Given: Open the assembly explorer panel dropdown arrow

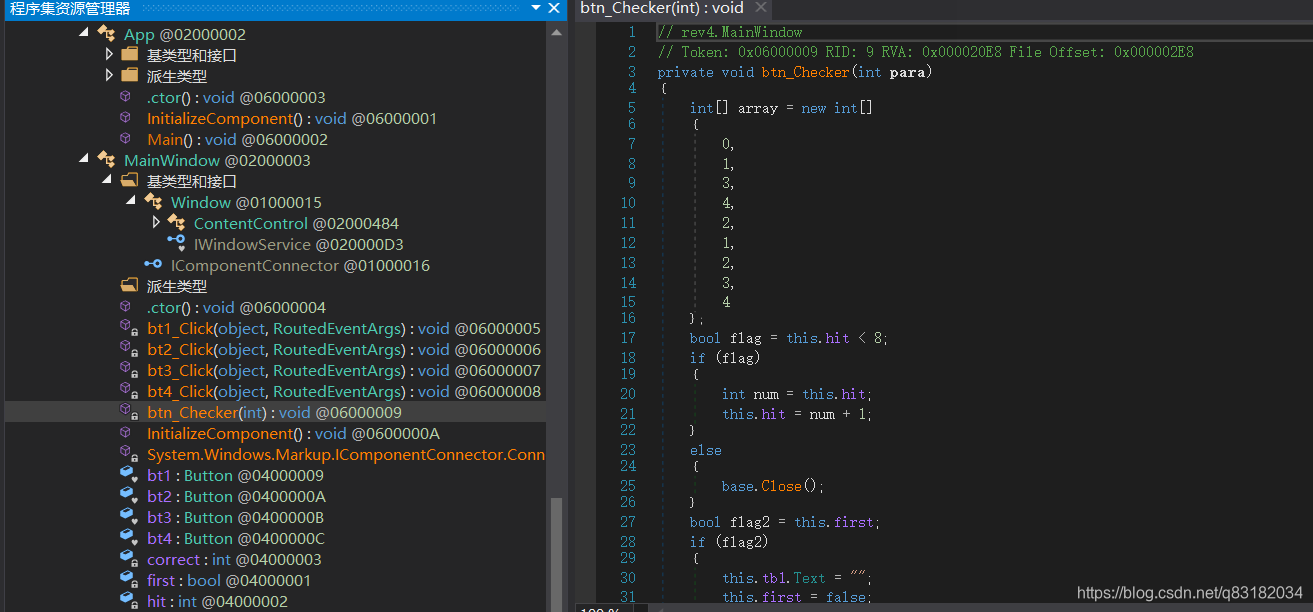Looking at the screenshot, I should (537, 8).
